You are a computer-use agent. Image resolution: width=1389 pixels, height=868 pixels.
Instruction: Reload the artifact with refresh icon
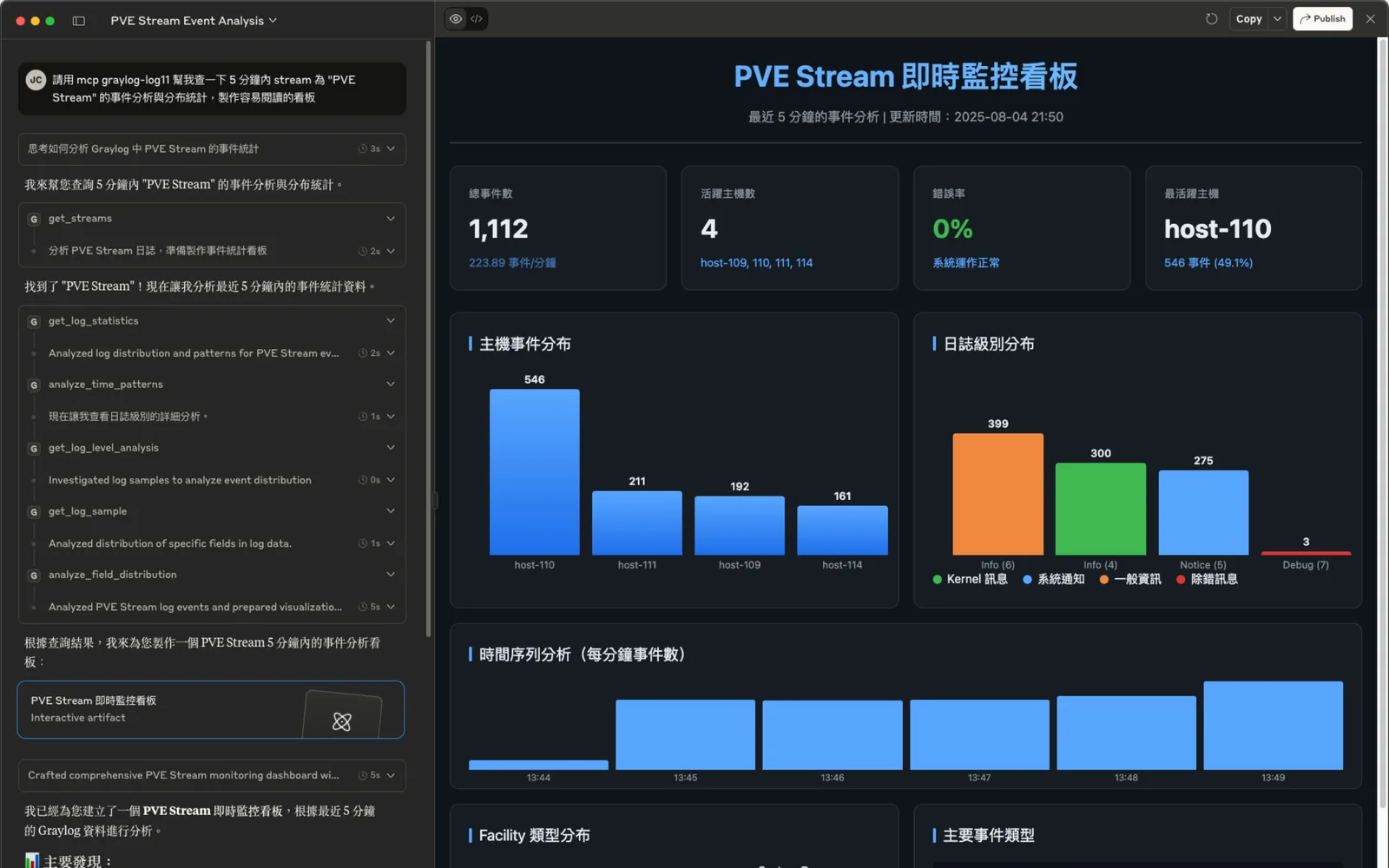coord(1211,19)
